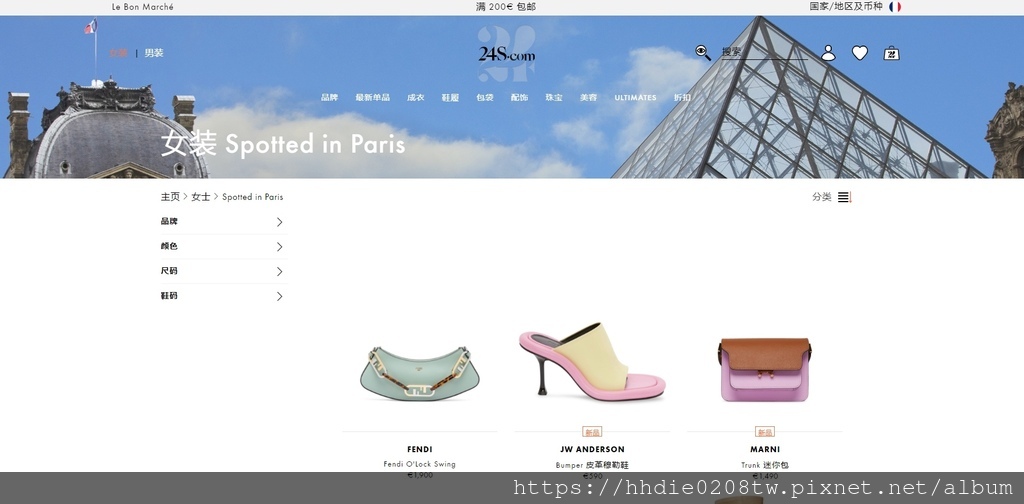Open the 美容 menu item
The height and width of the screenshot is (504, 1024).
(x=588, y=97)
